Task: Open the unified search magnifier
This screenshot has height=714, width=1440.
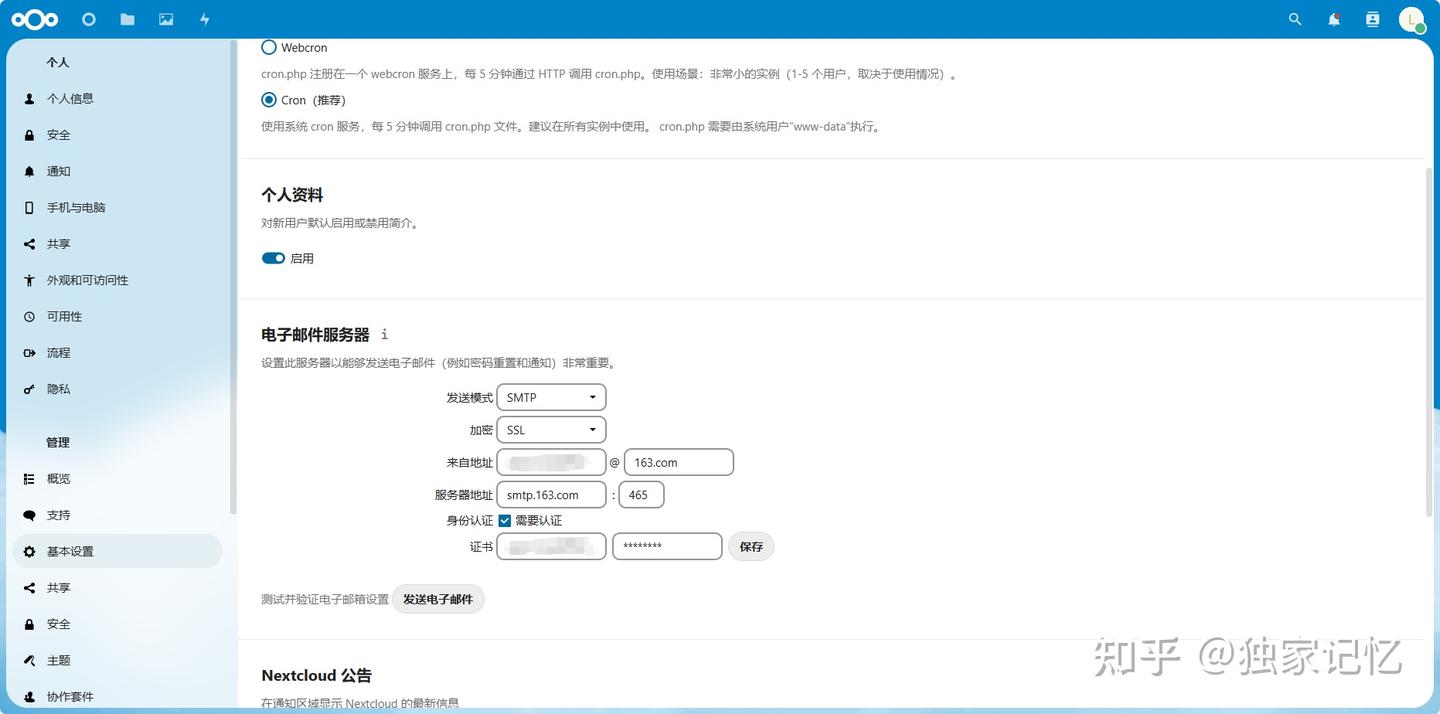Action: pyautogui.click(x=1294, y=19)
